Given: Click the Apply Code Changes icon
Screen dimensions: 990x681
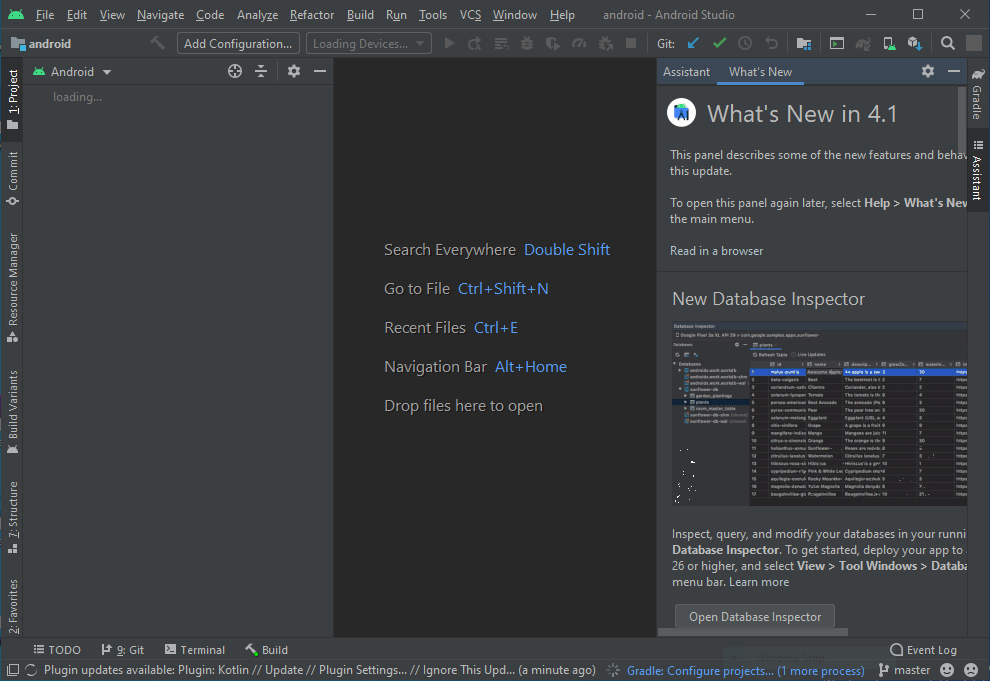Looking at the screenshot, I should (x=501, y=44).
